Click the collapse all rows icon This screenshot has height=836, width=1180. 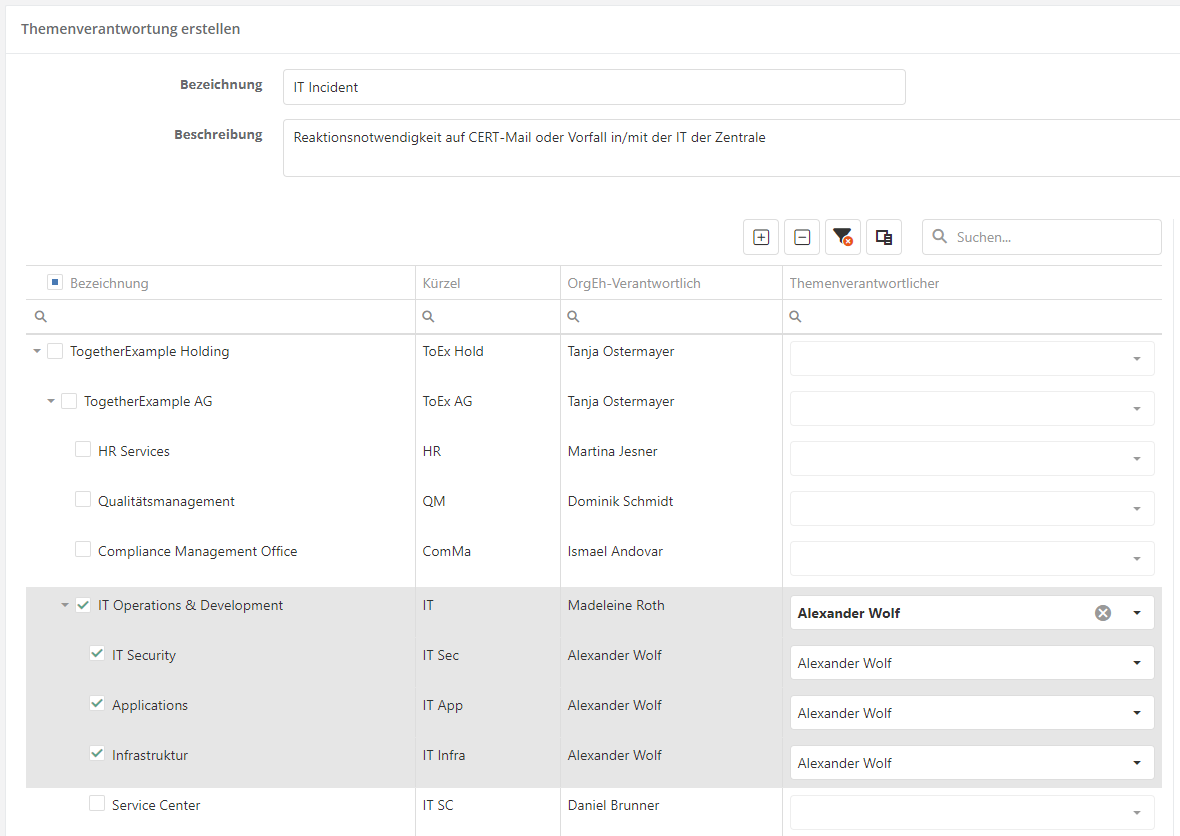tap(802, 237)
